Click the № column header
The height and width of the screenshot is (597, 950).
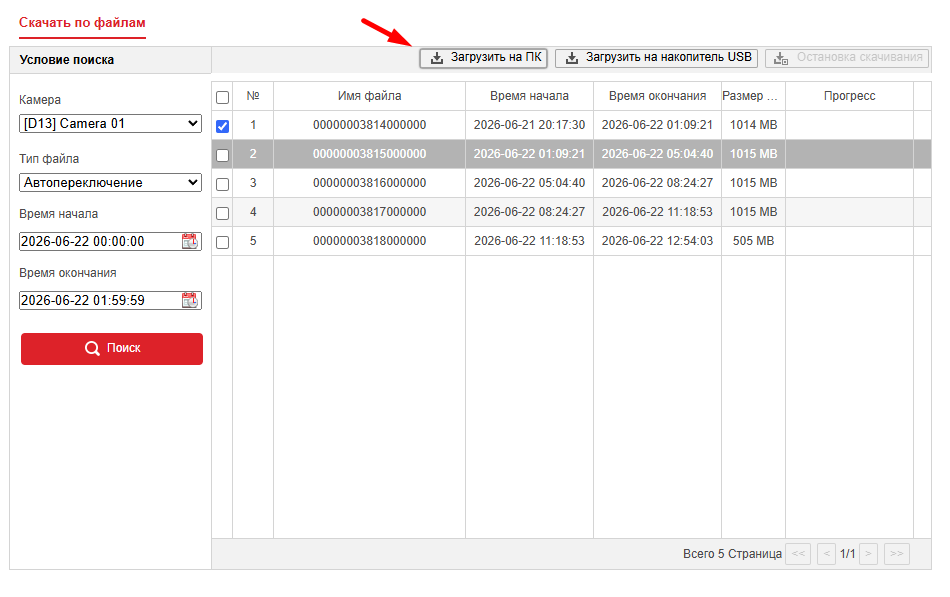[253, 96]
